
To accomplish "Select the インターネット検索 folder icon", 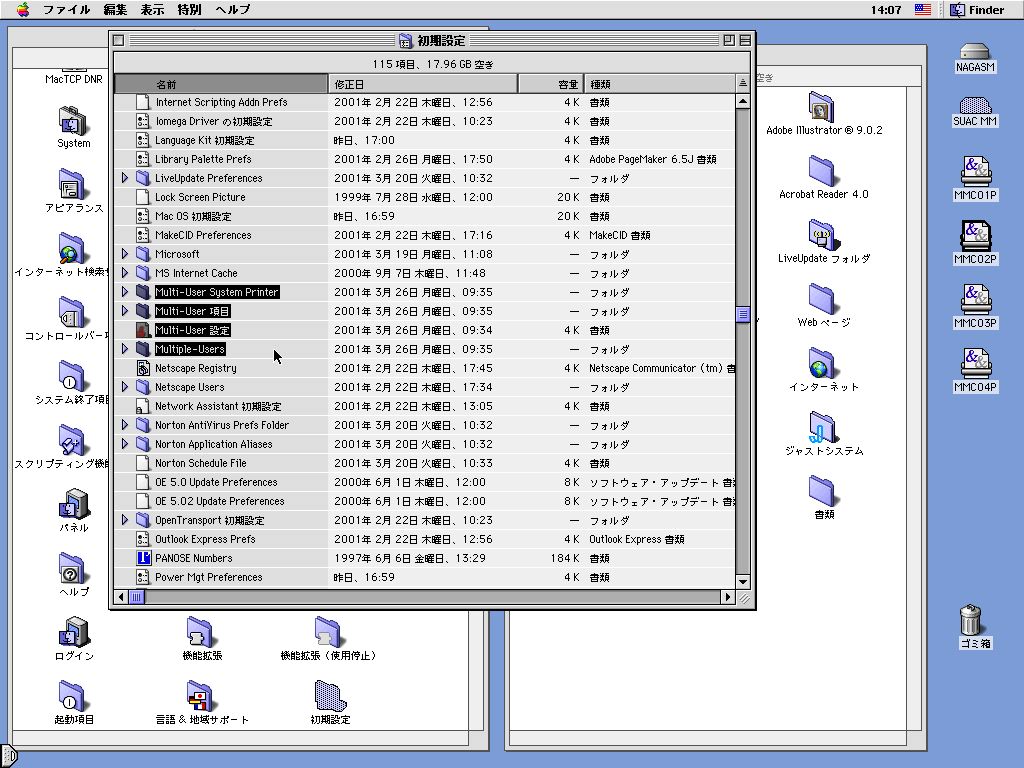I will (72, 248).
